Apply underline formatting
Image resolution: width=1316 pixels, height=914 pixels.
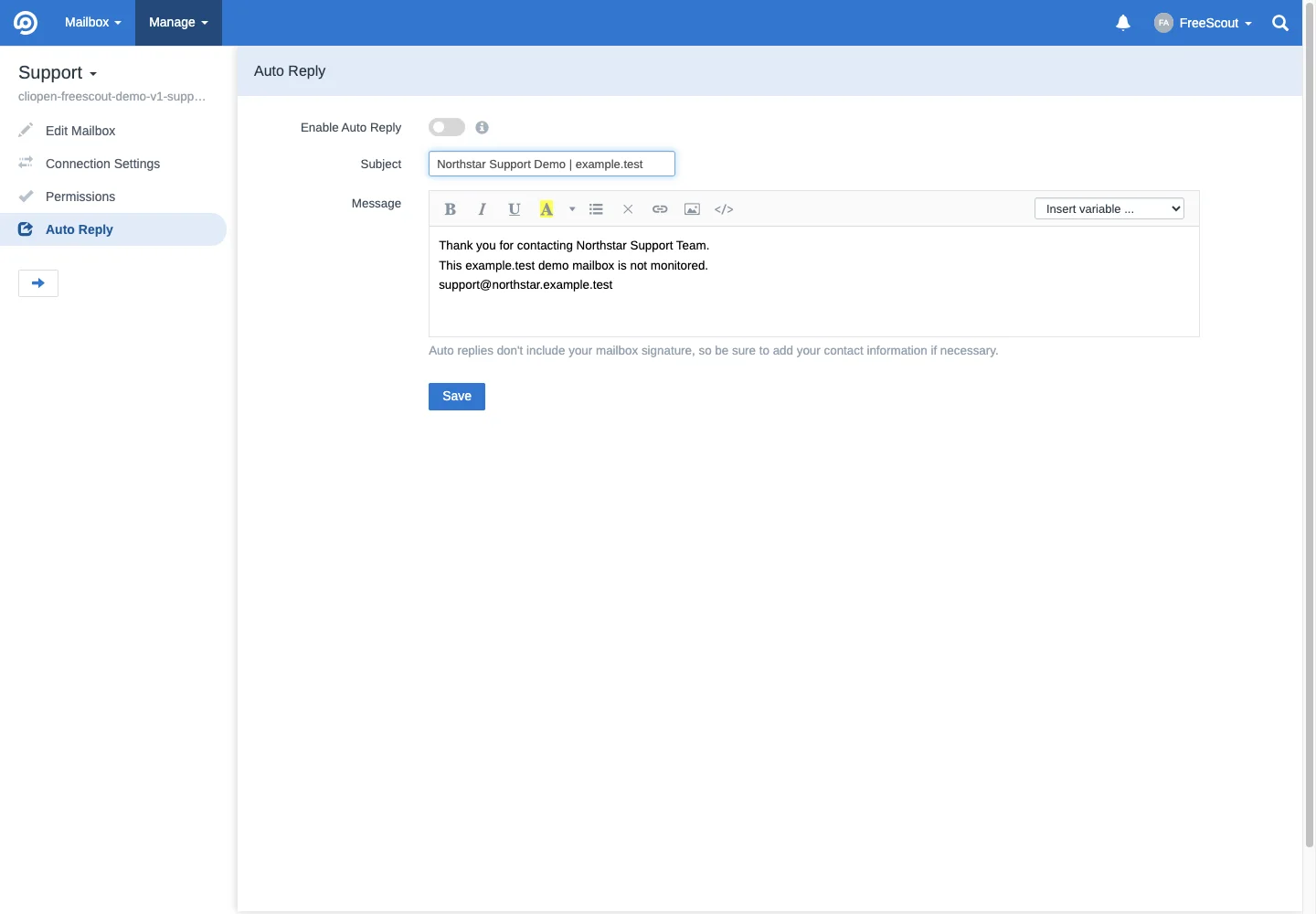tap(515, 209)
